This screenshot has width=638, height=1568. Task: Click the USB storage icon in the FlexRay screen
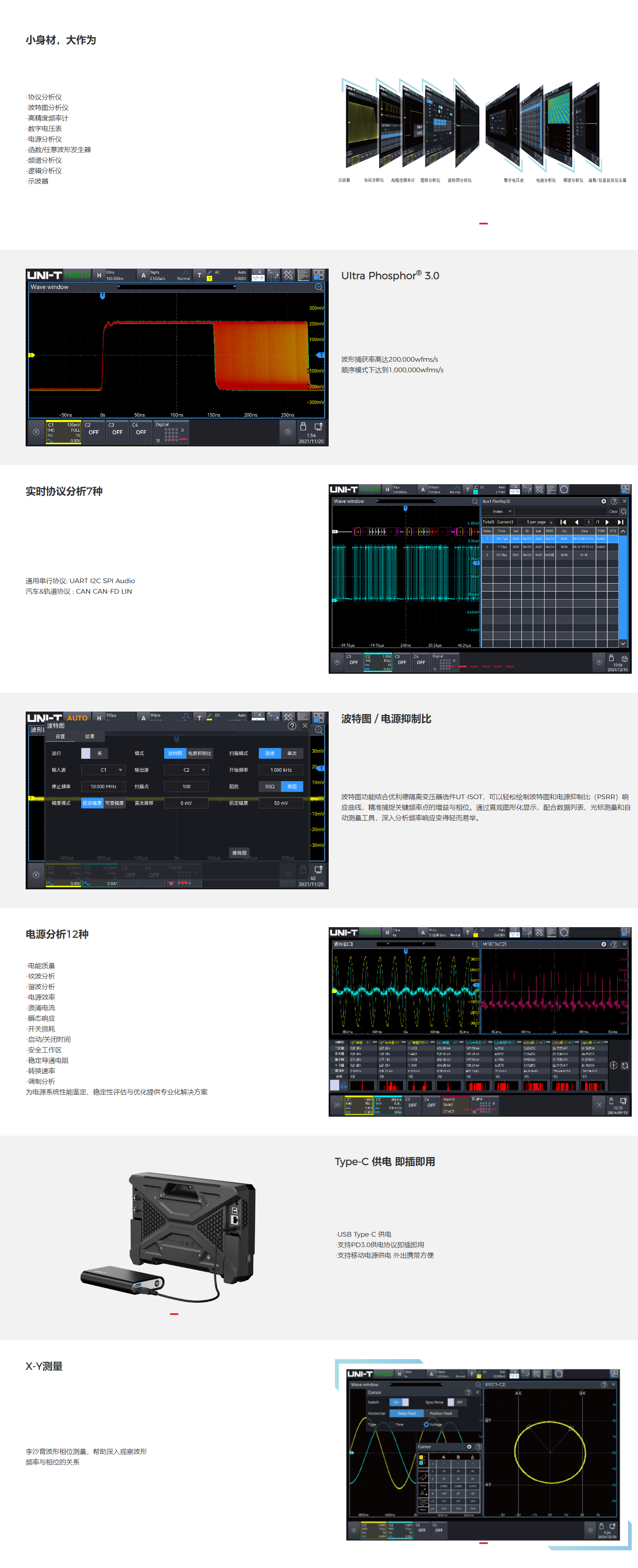point(611,659)
